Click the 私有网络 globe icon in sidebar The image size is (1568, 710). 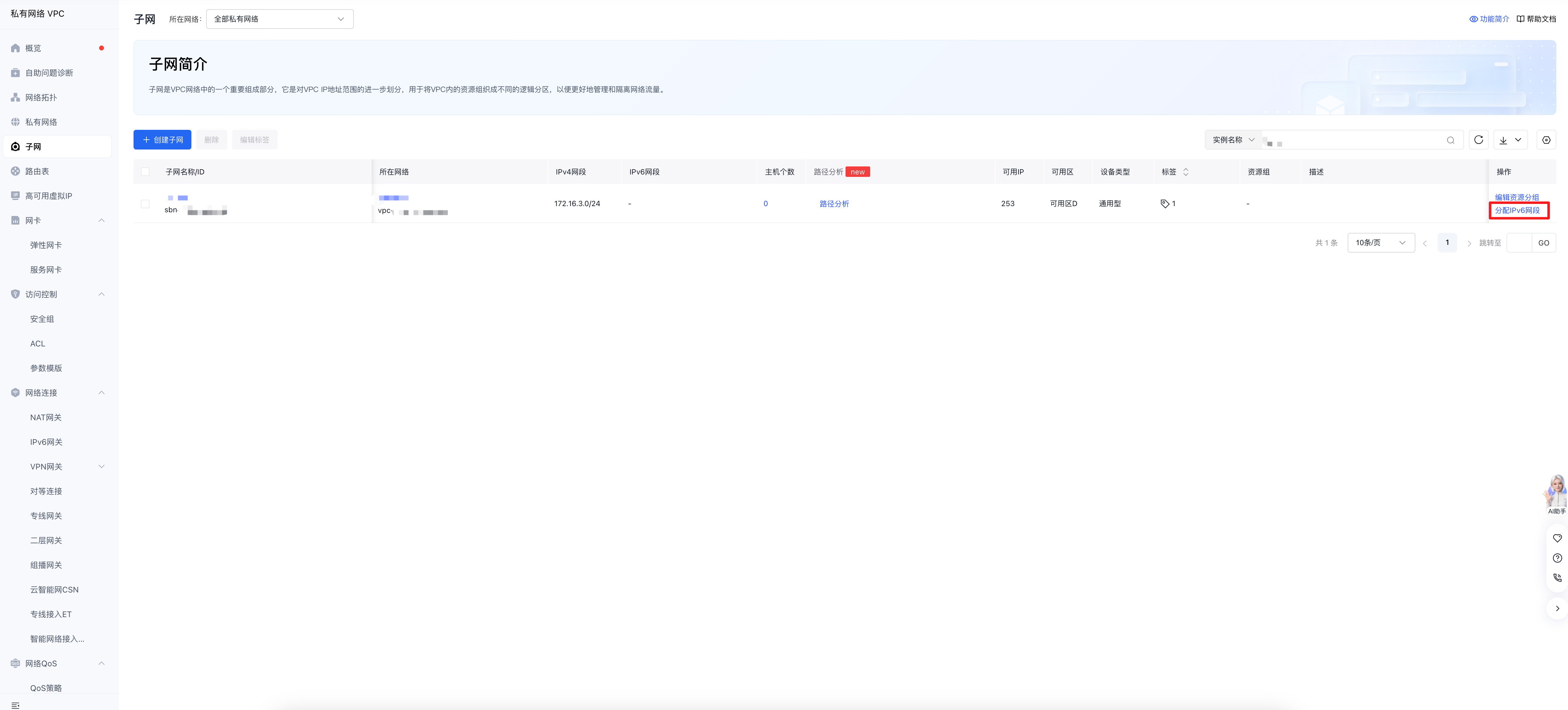pyautogui.click(x=15, y=122)
